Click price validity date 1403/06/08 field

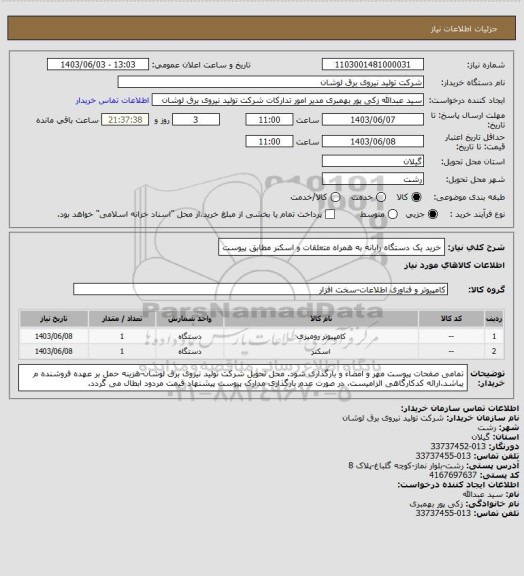(373, 141)
